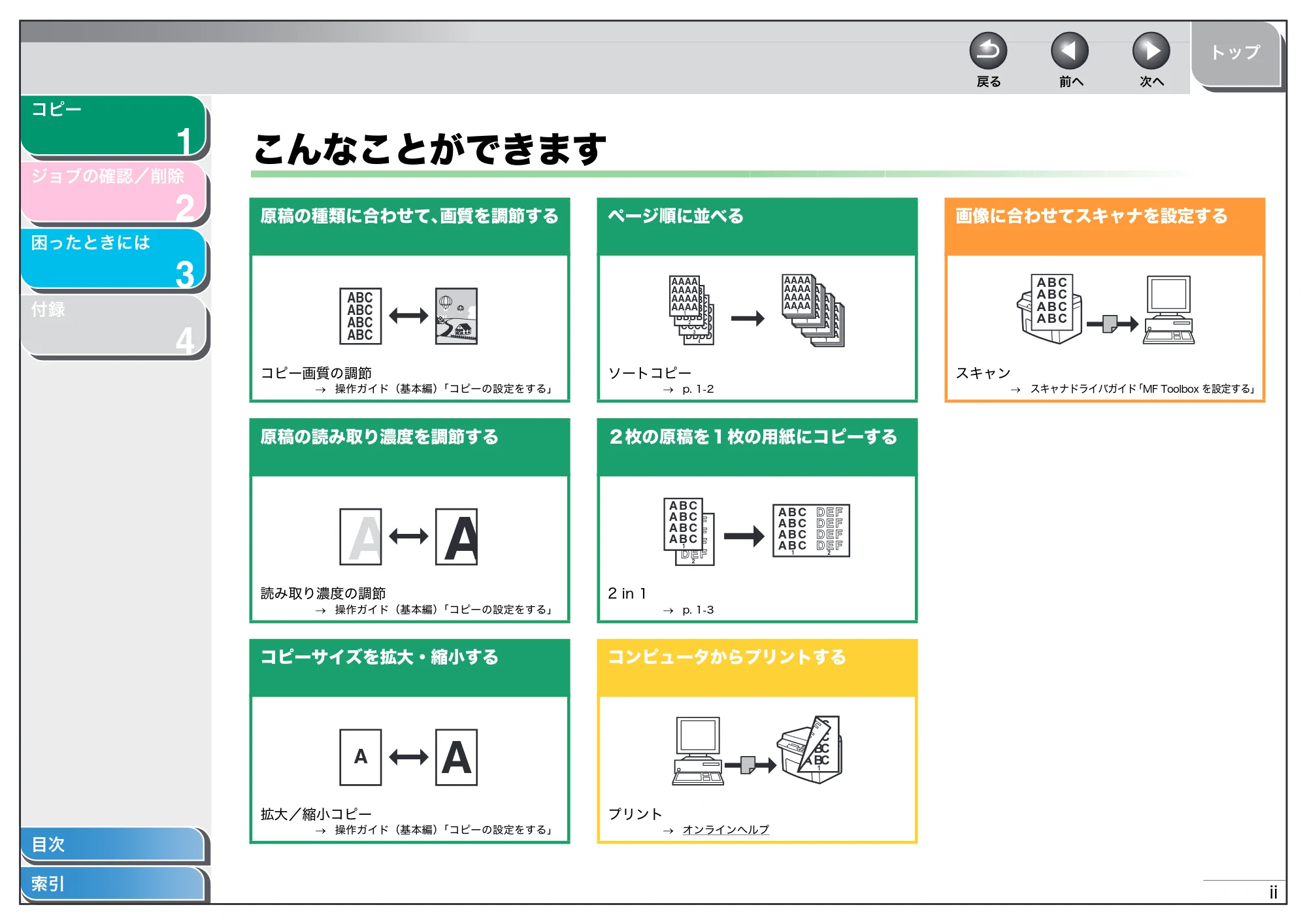The image size is (1307, 924).
Task: Click 操作ガイド reference under コピー画質の調節
Action: pyautogui.click(x=444, y=389)
